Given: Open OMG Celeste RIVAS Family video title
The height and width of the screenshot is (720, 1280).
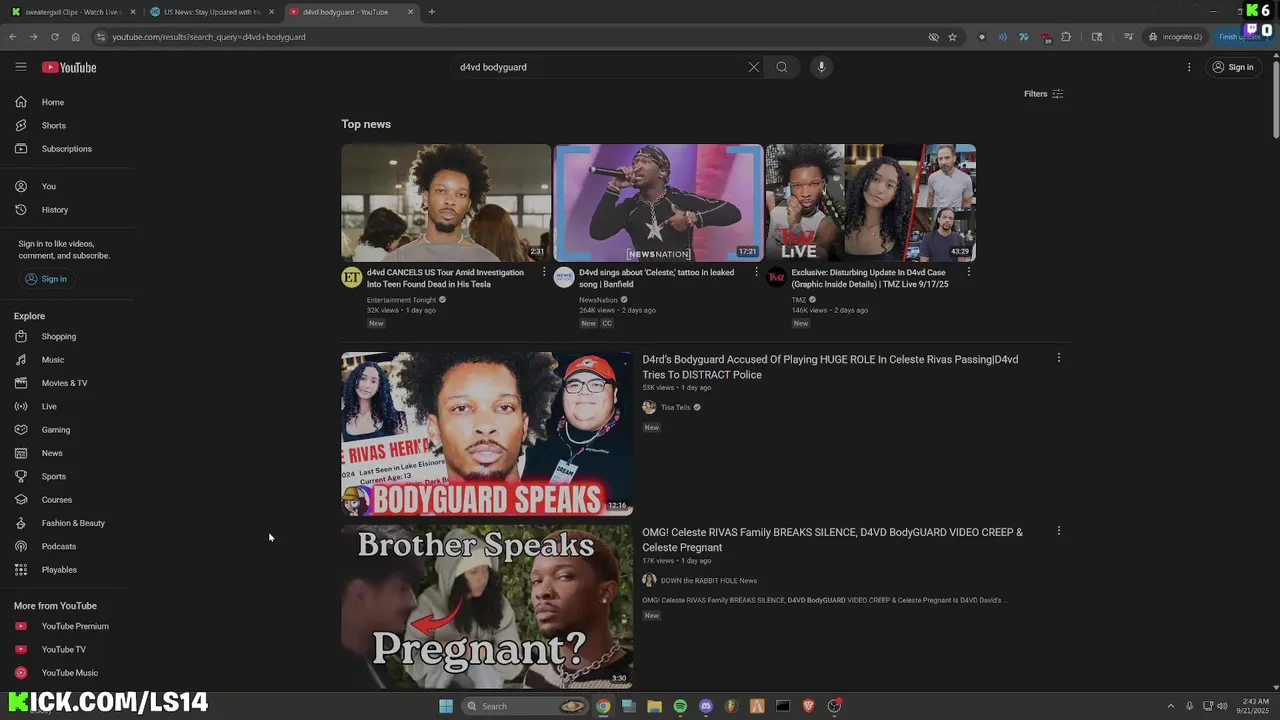Looking at the screenshot, I should [x=832, y=540].
